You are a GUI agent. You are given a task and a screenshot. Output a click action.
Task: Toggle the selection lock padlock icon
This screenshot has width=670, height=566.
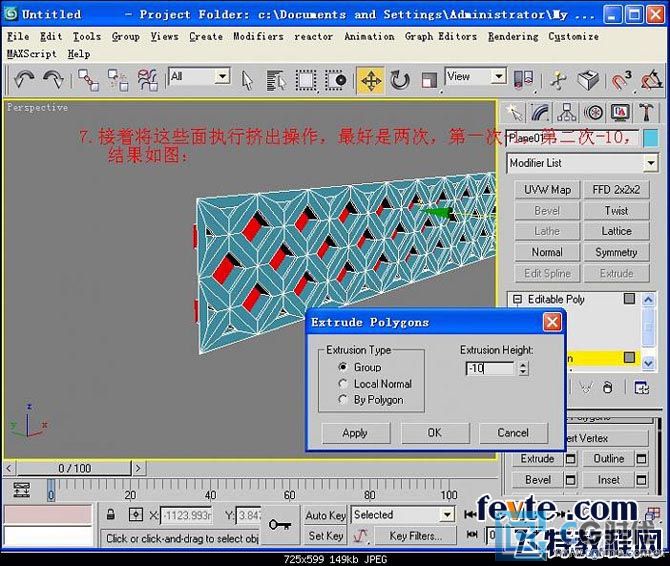coord(111,514)
